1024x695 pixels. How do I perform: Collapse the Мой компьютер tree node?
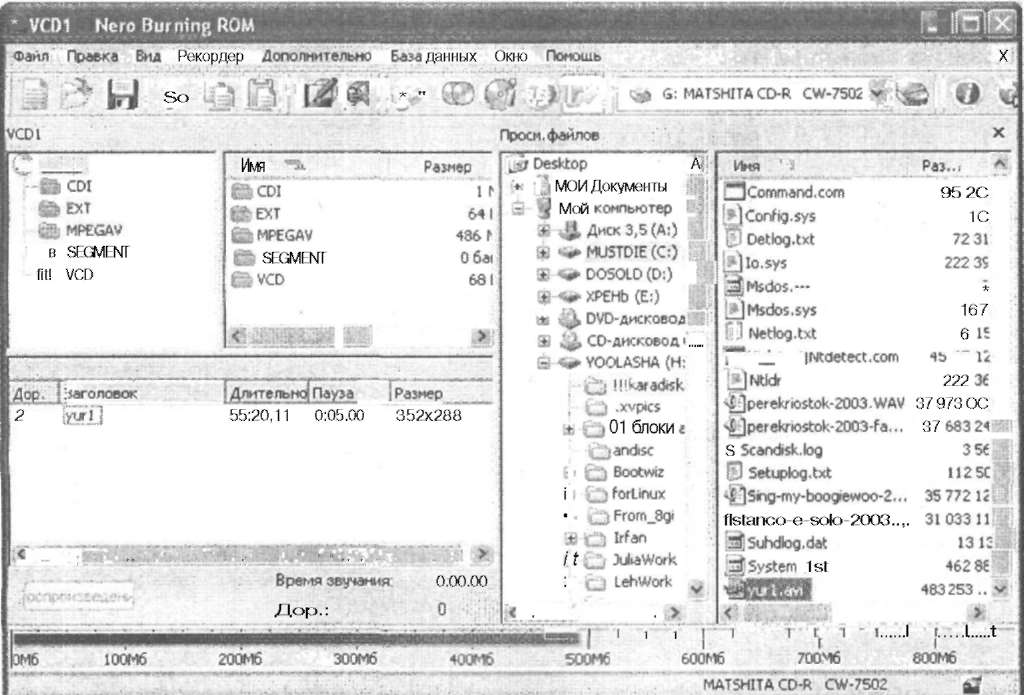(520, 209)
